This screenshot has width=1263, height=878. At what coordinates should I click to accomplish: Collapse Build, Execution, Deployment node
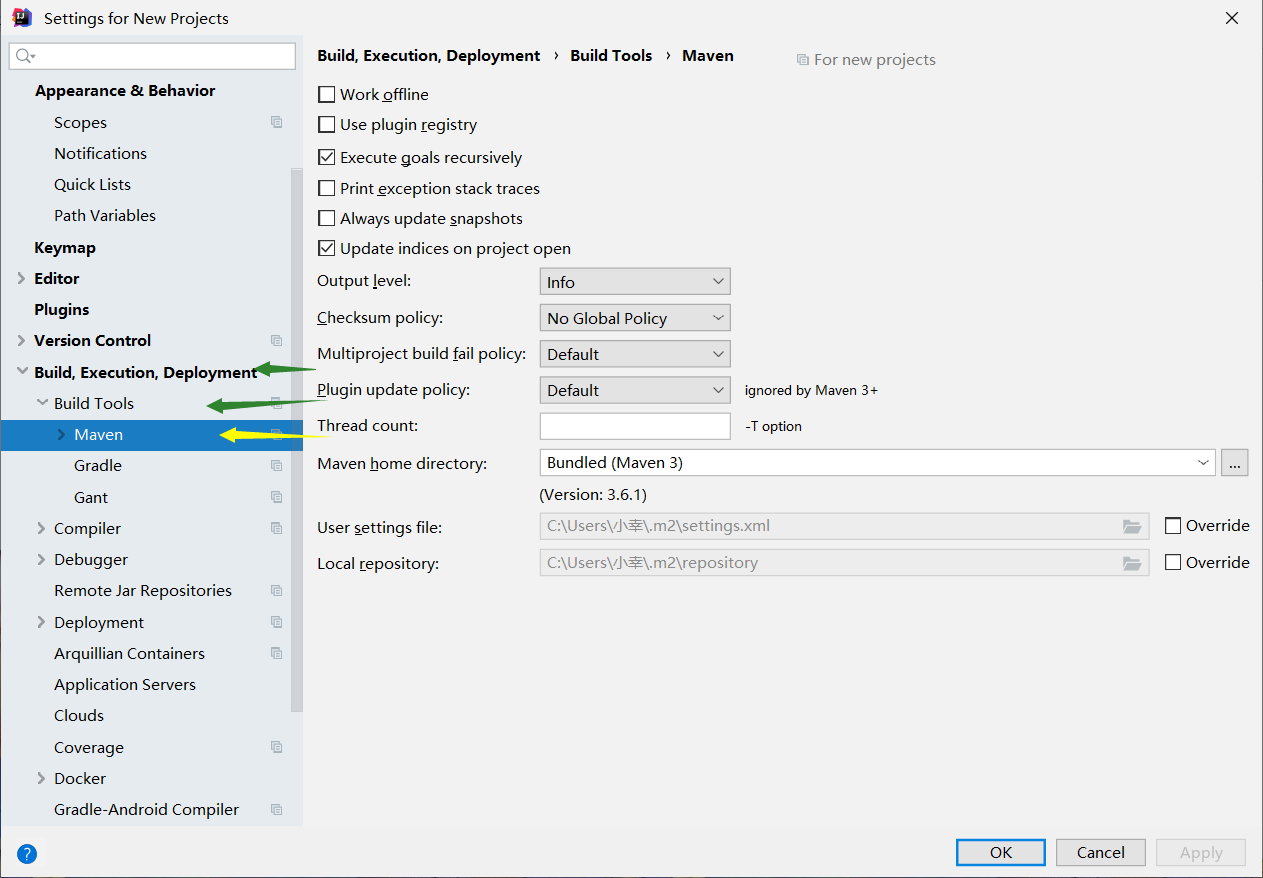(x=22, y=372)
